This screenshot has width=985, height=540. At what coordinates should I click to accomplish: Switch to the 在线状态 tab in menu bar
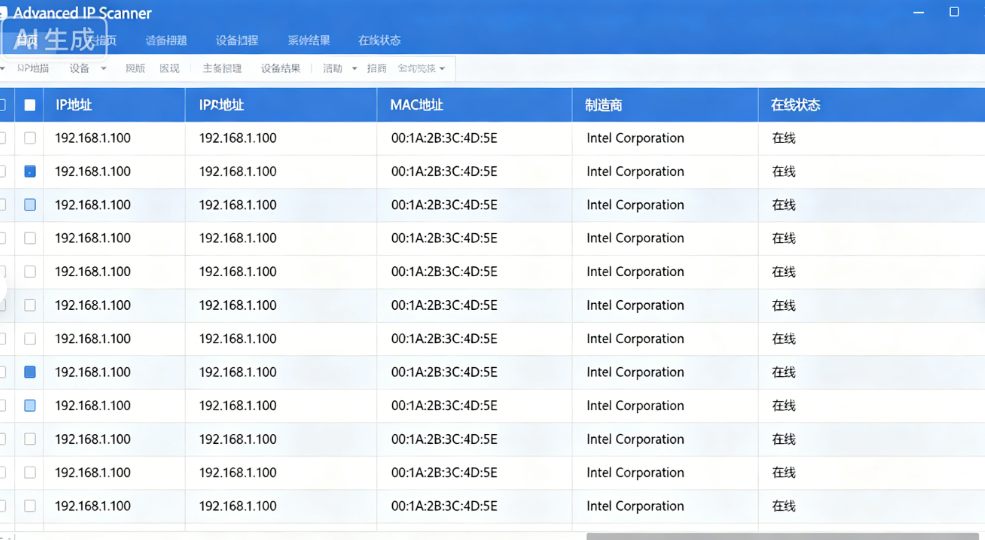pos(379,41)
